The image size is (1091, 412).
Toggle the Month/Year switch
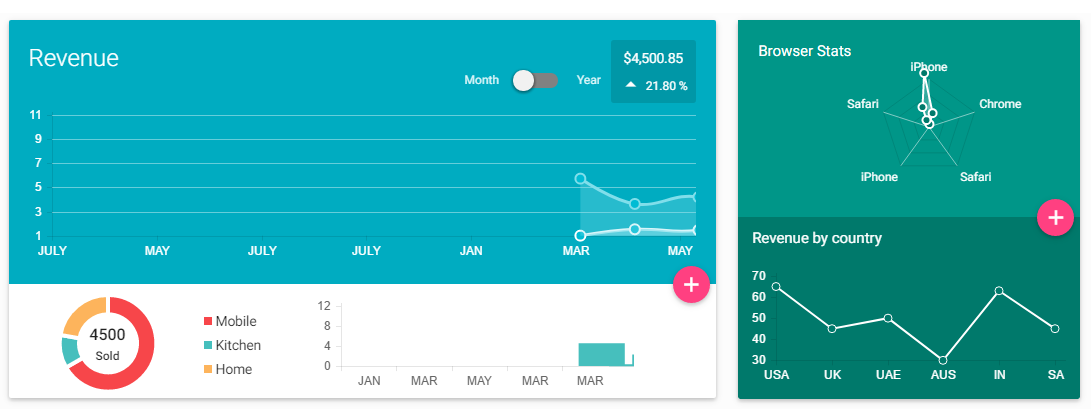pyautogui.click(x=535, y=81)
